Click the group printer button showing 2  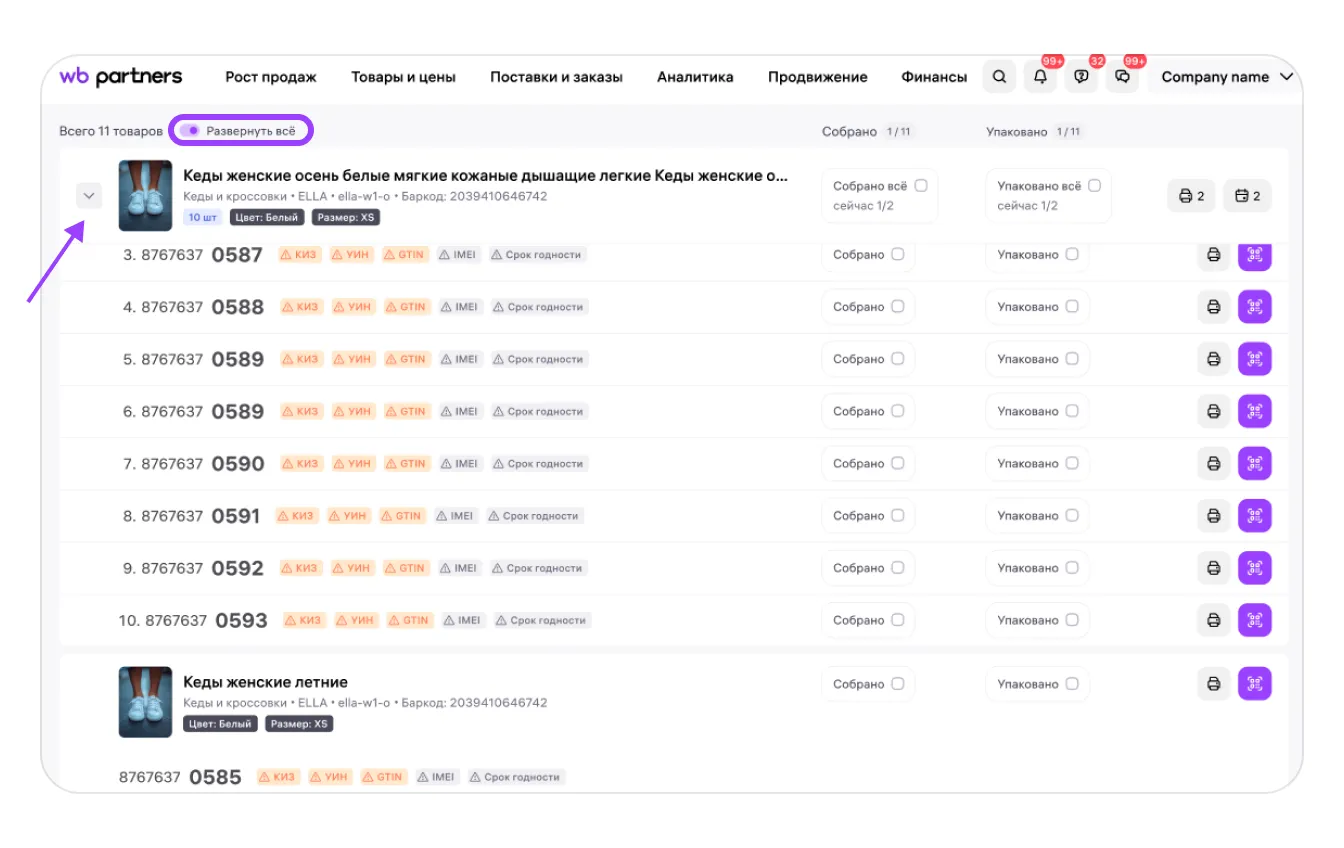coord(1191,196)
